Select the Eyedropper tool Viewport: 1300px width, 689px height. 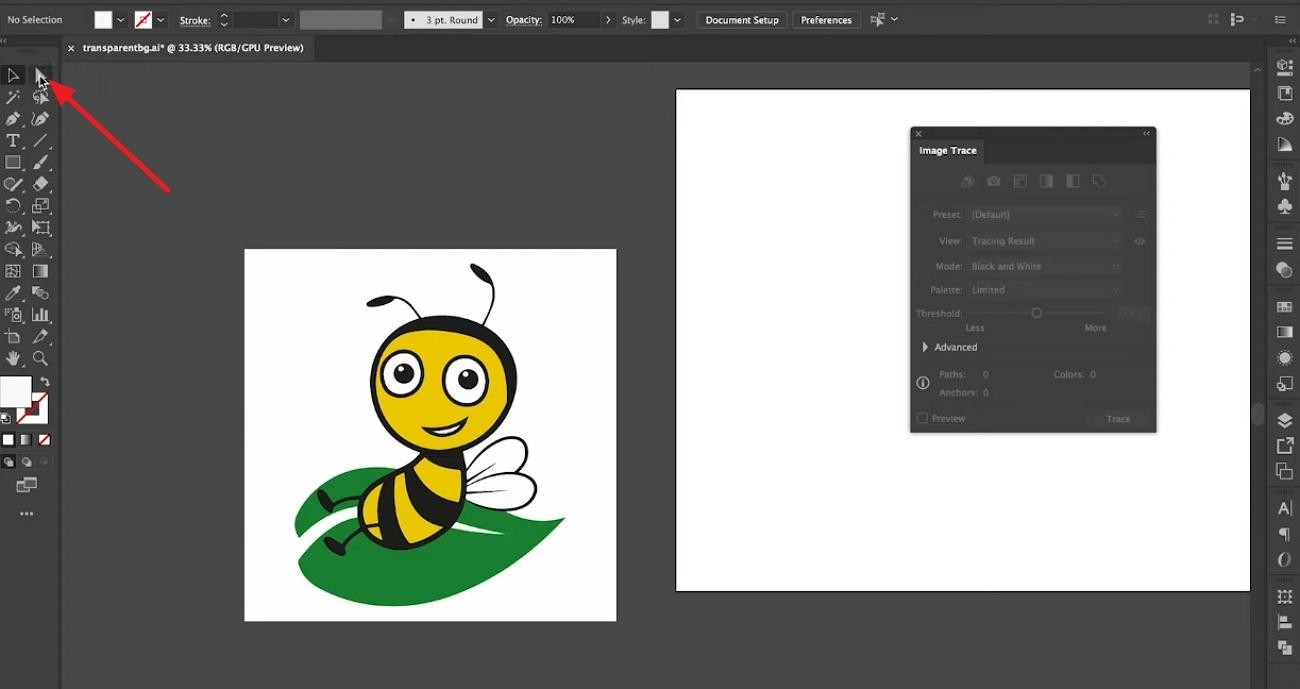pyautogui.click(x=13, y=293)
